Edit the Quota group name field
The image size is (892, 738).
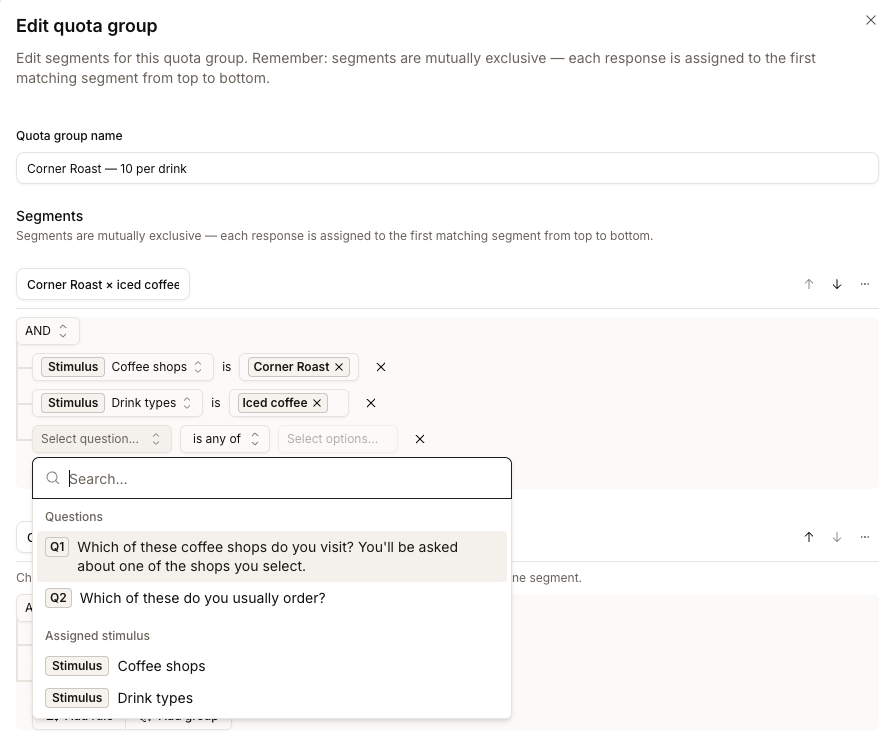(447, 168)
